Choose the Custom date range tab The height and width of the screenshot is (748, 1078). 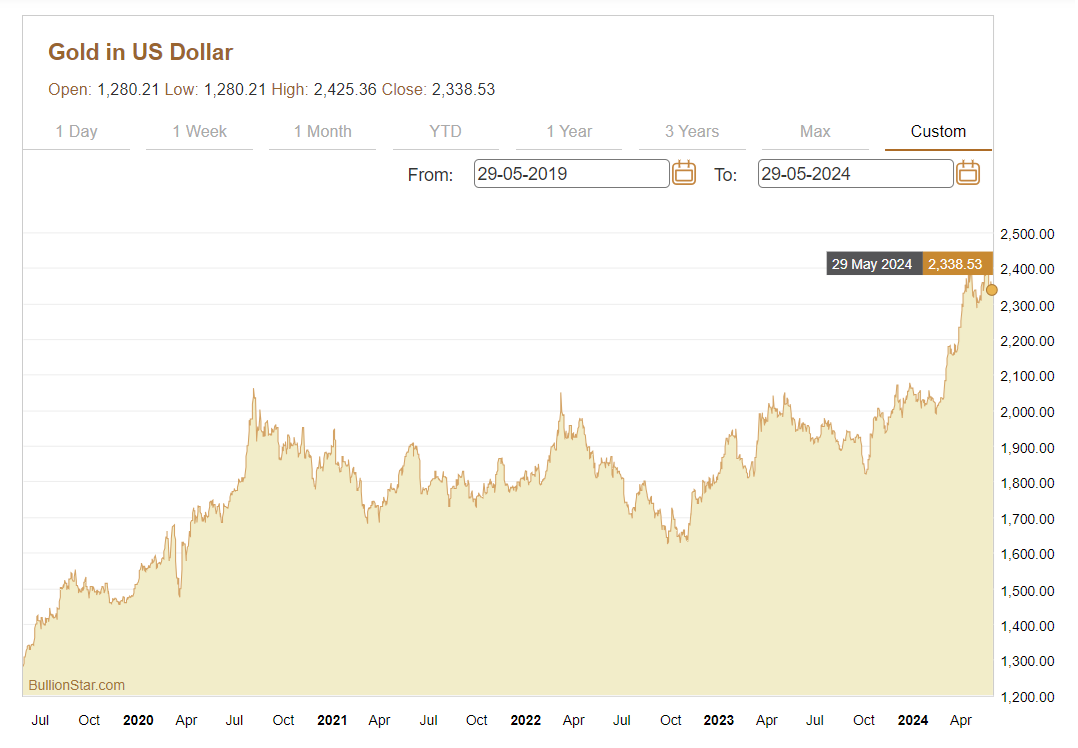point(938,132)
